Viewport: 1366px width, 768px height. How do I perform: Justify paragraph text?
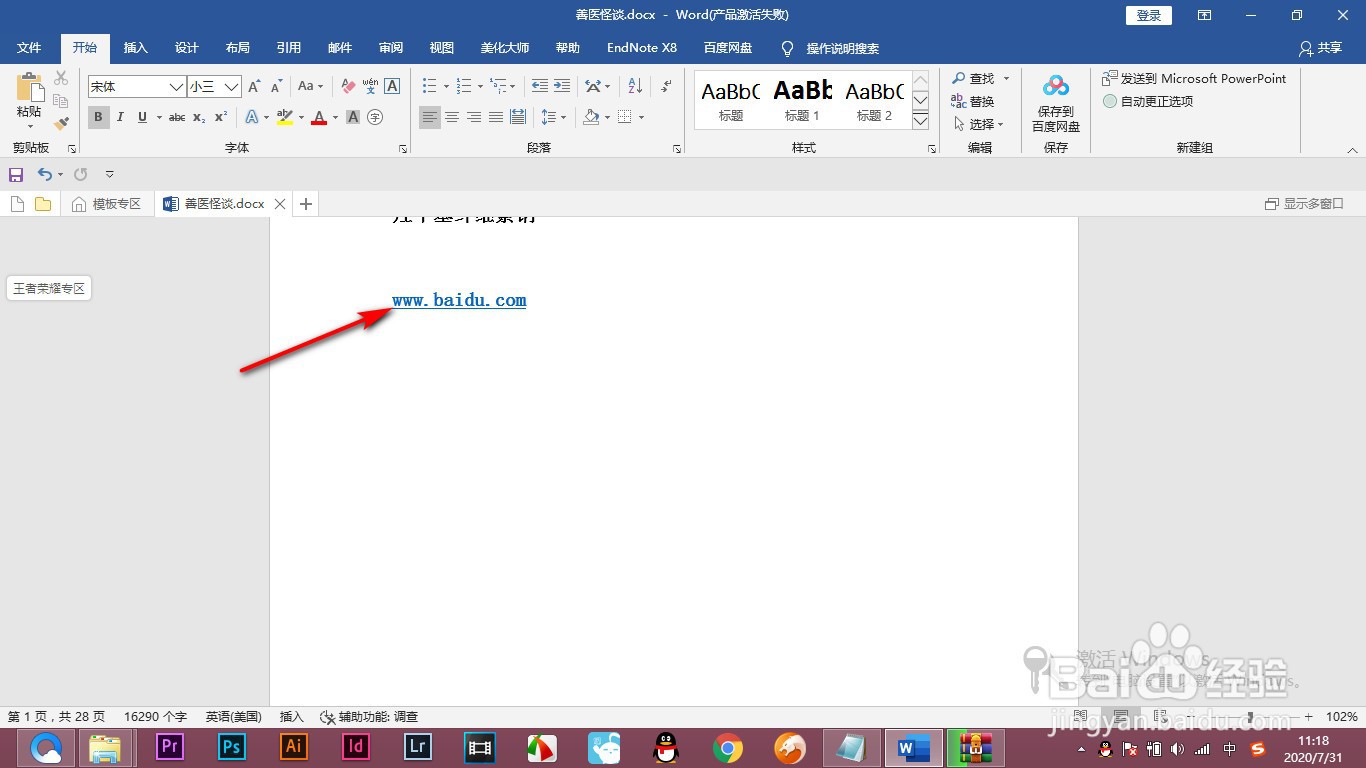496,117
